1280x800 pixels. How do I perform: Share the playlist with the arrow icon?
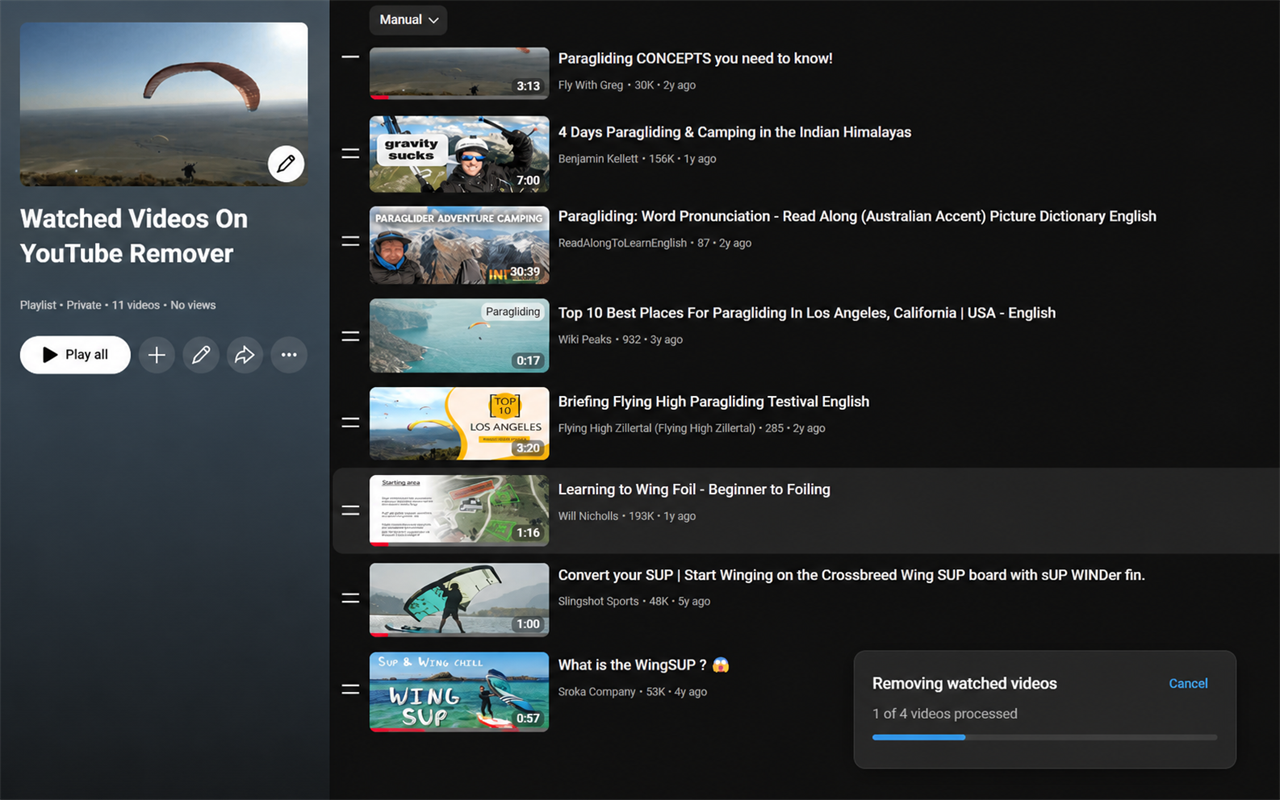(x=245, y=355)
